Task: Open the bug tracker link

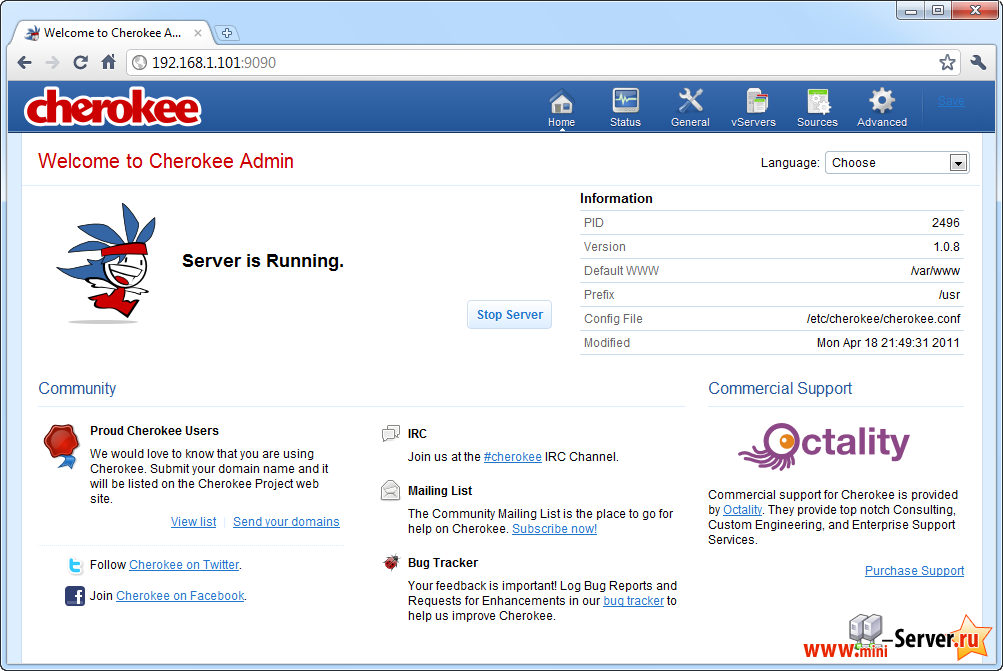Action: point(633,601)
